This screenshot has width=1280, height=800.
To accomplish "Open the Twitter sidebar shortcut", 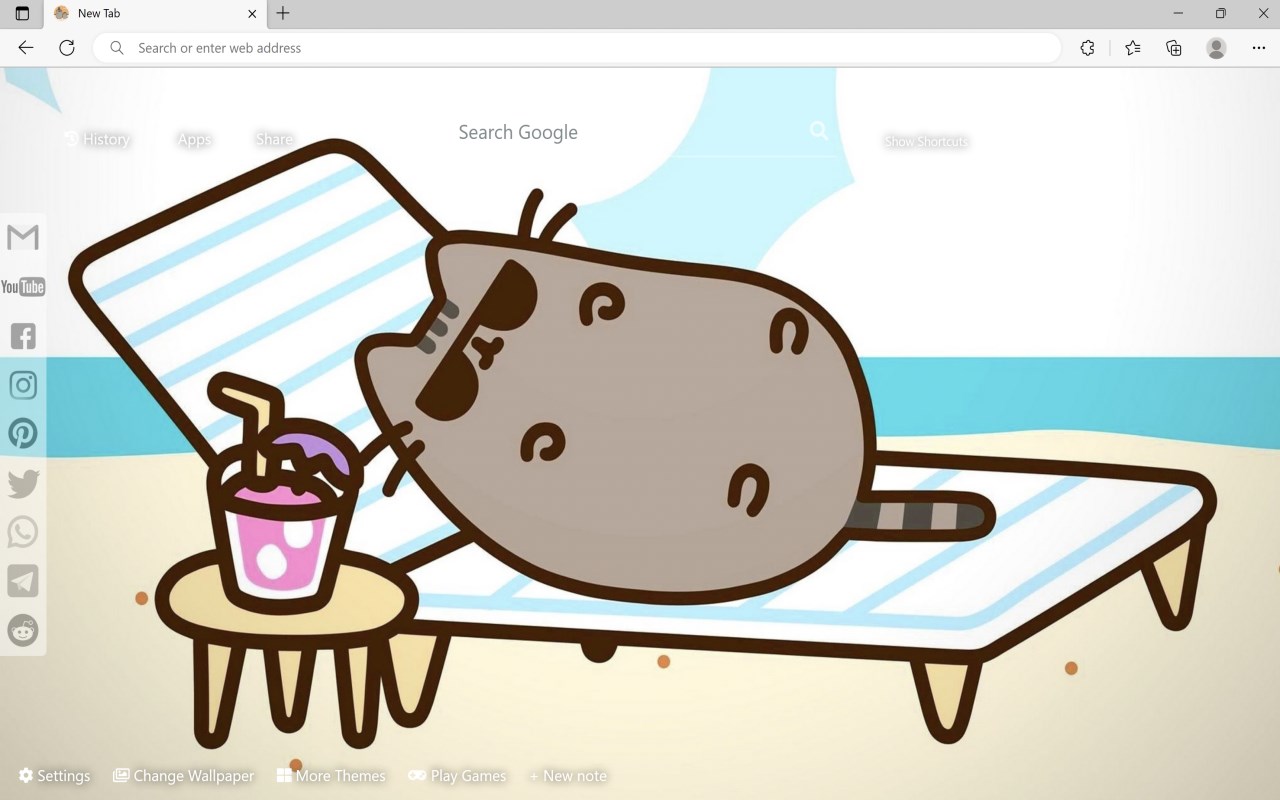I will [23, 483].
